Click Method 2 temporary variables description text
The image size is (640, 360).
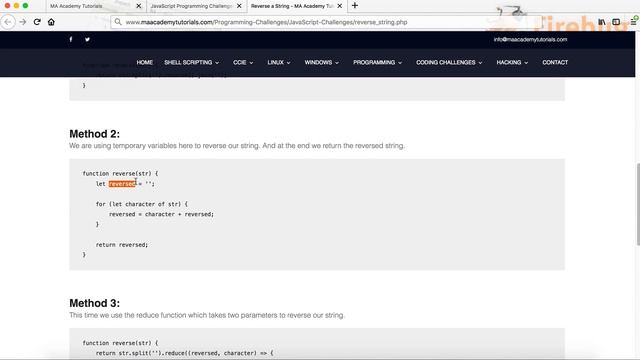click(x=237, y=146)
